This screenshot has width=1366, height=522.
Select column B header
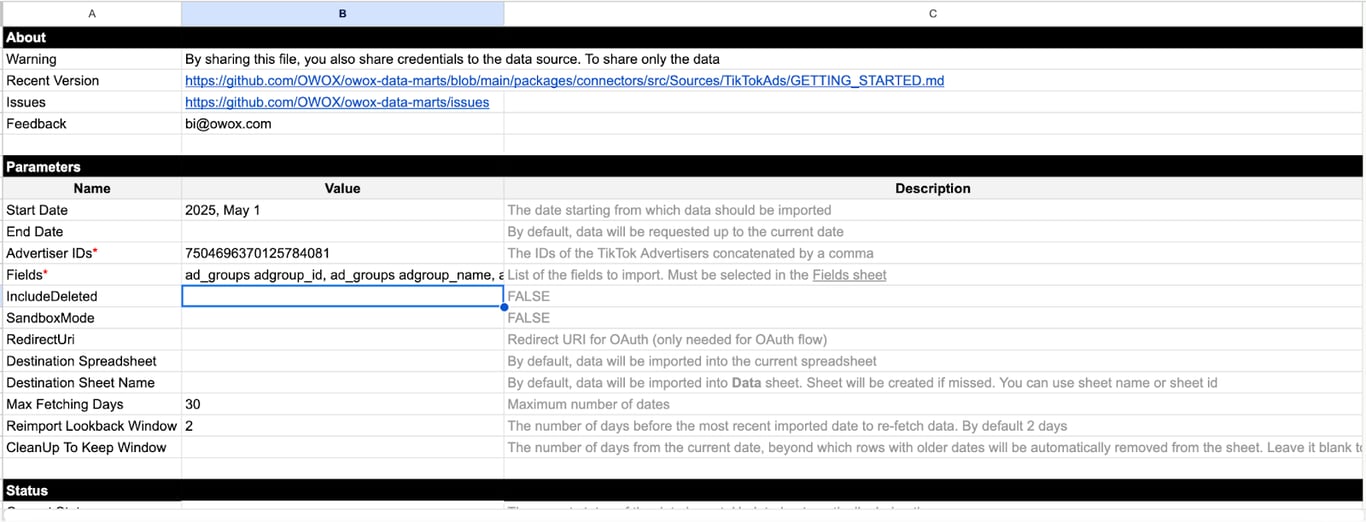(343, 13)
